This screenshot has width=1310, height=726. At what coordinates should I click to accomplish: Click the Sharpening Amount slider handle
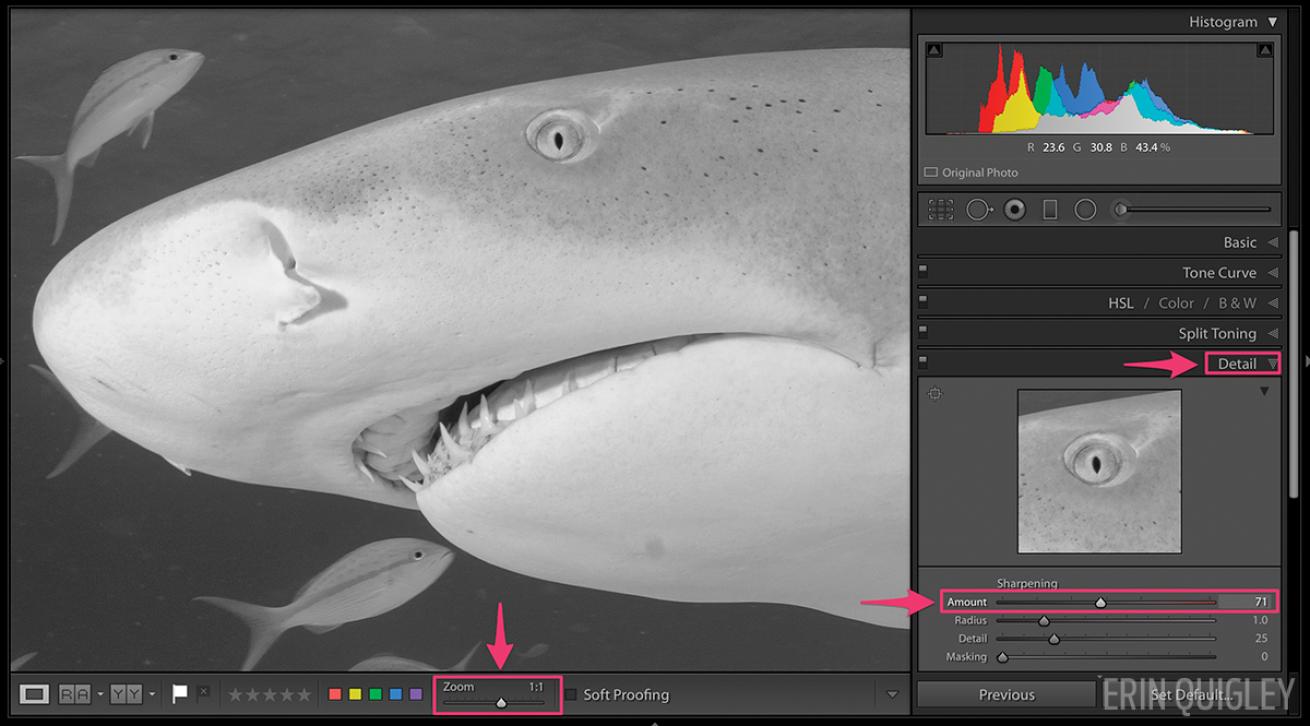[1101, 603]
